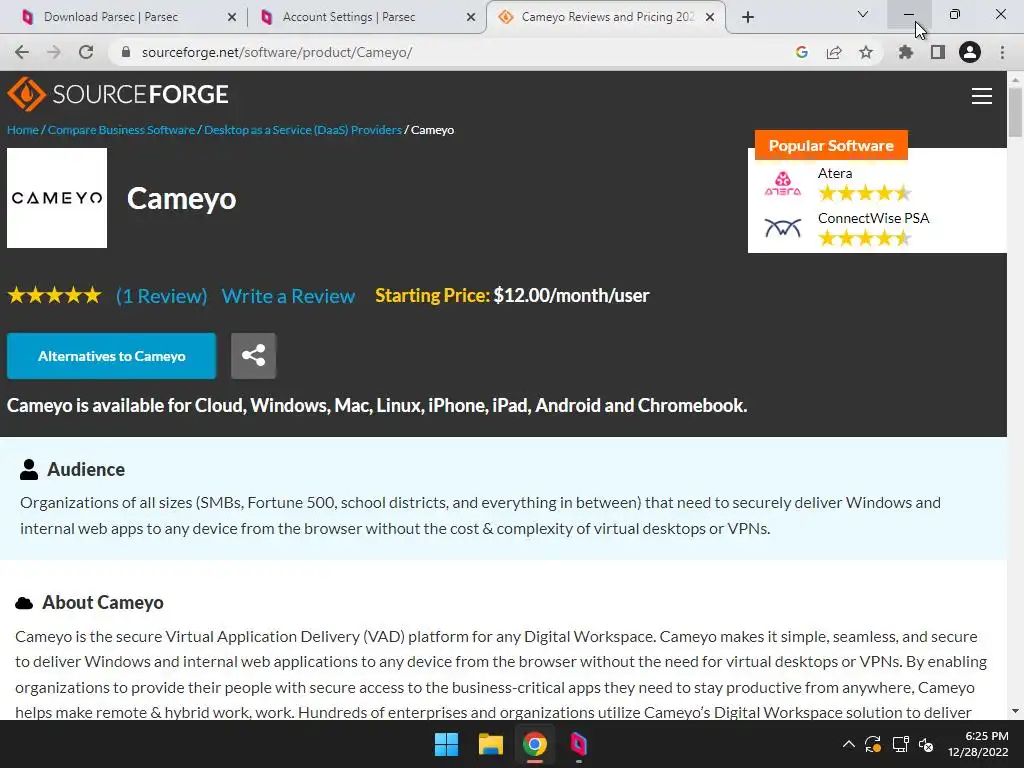Click the Popular Software orange label
This screenshot has height=768, width=1024.
click(x=831, y=145)
